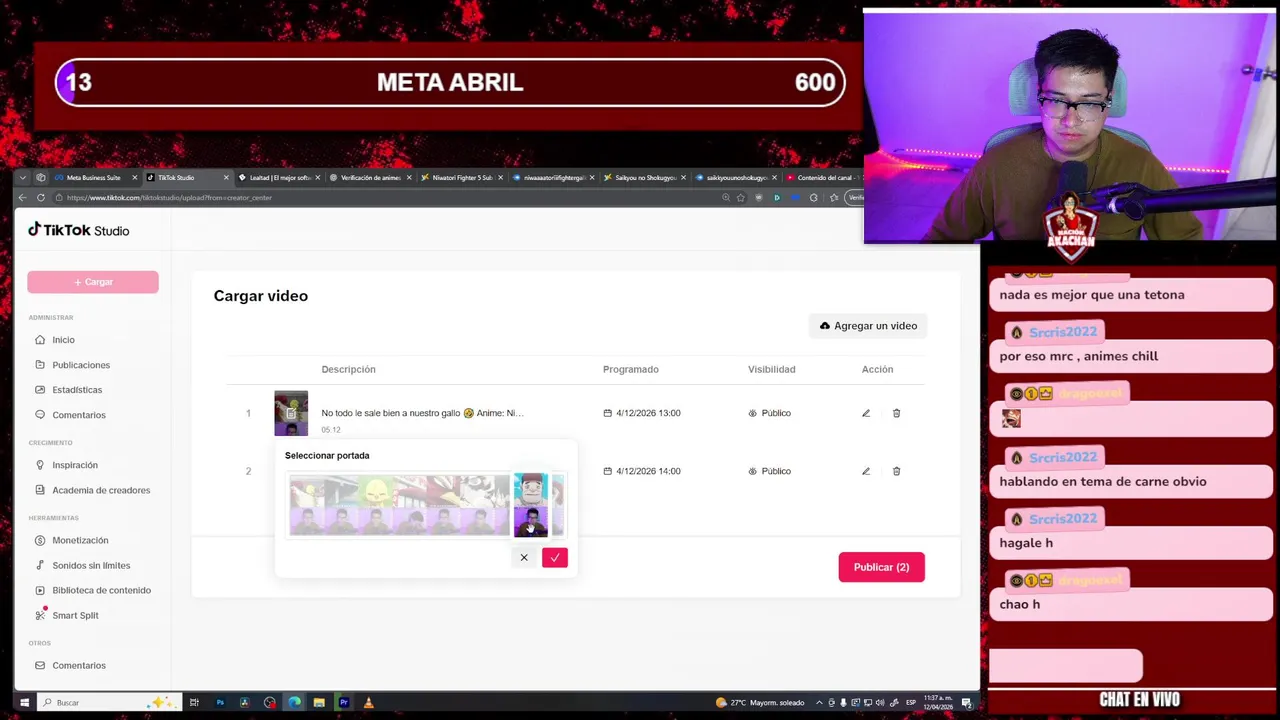This screenshot has width=1280, height=720.
Task: Bookmark page with star icon
Action: (x=740, y=198)
